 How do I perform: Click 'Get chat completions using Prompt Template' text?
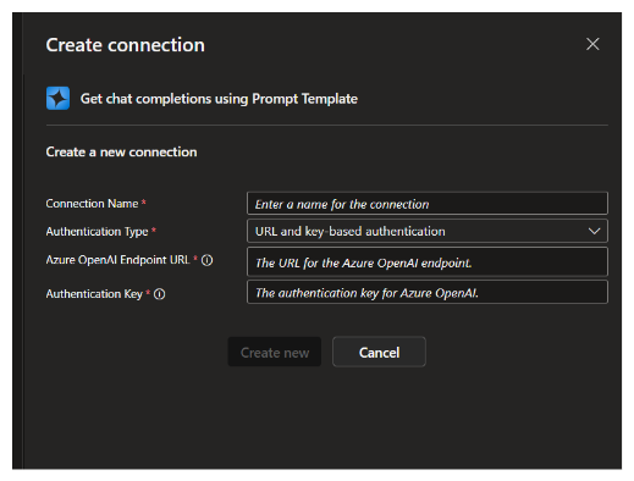click(x=219, y=99)
